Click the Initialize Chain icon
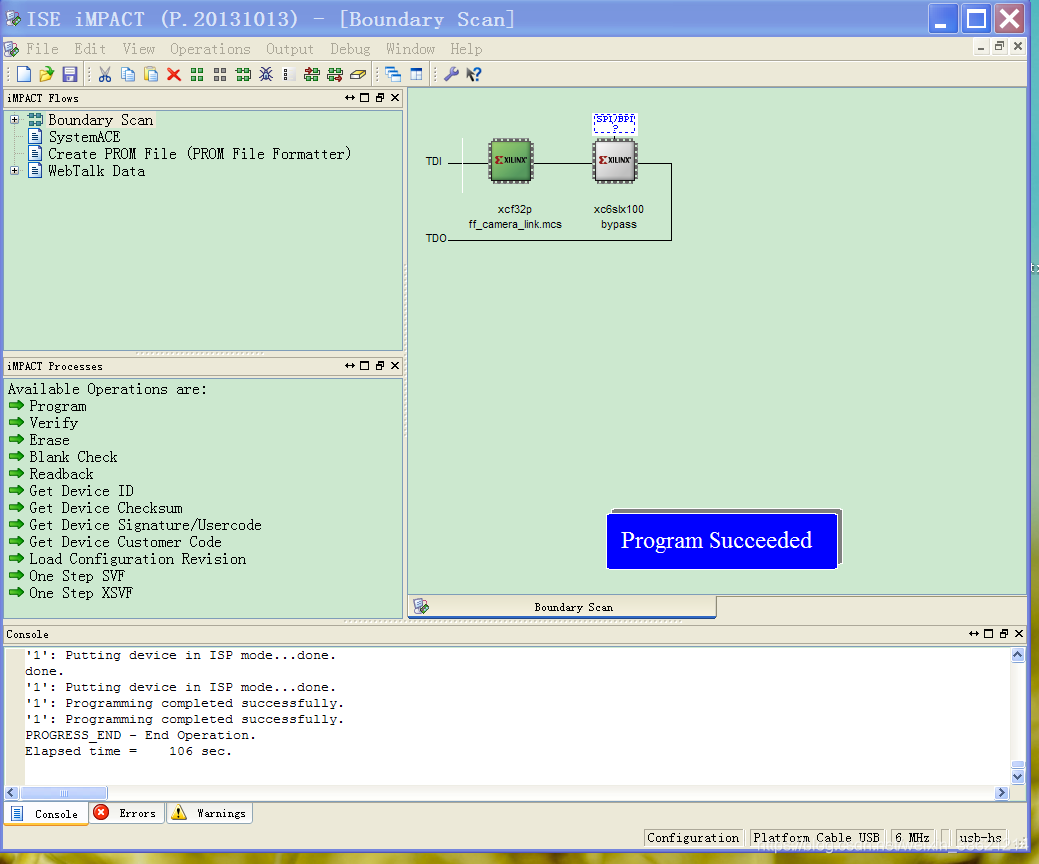1039x864 pixels. pos(243,74)
